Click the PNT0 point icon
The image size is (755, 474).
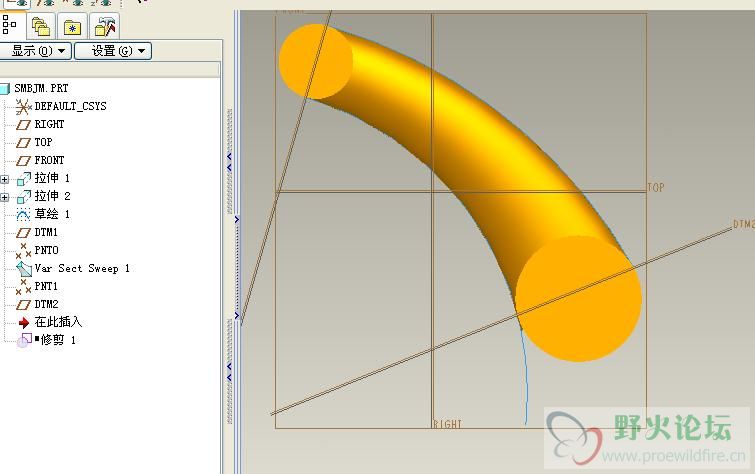(23, 250)
